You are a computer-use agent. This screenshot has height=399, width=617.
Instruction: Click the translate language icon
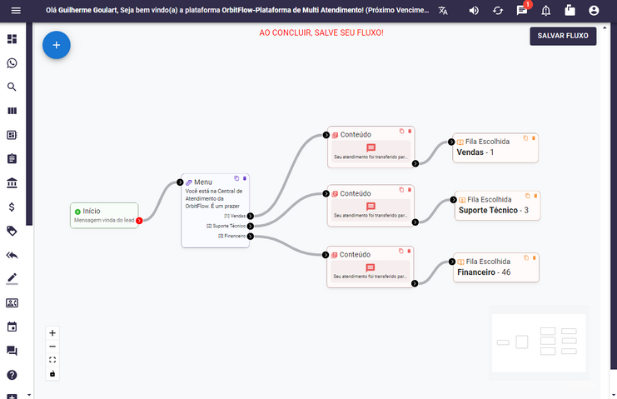443,11
